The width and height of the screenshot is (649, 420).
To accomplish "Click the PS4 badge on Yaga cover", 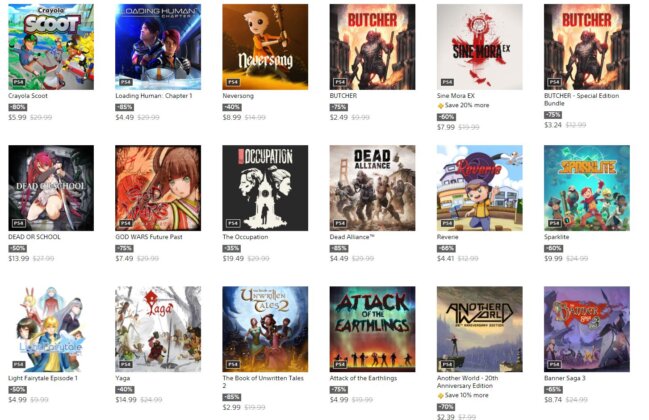I will pyautogui.click(x=125, y=364).
